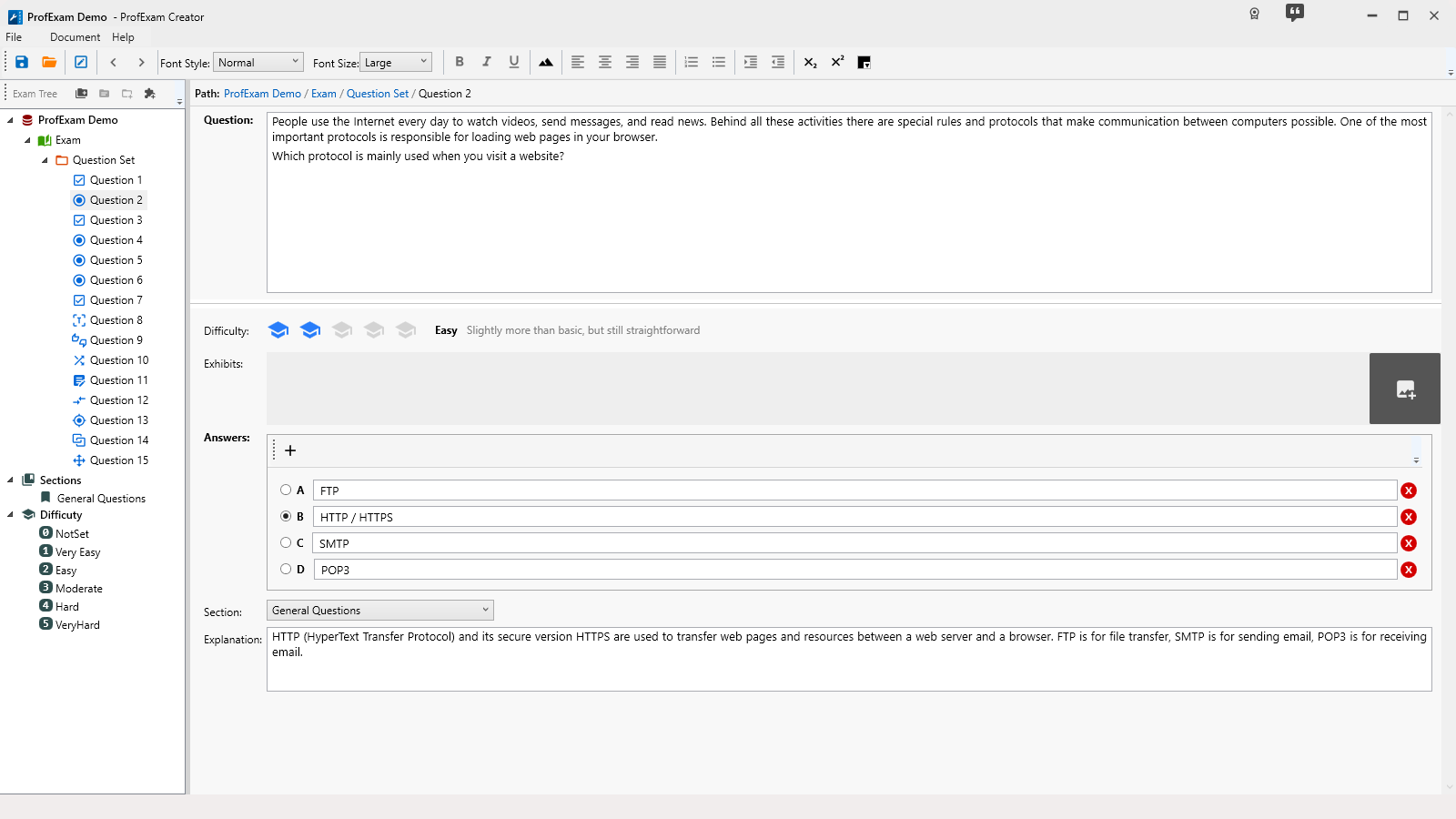The height and width of the screenshot is (819, 1456).
Task: Open the Document menu
Action: [75, 37]
